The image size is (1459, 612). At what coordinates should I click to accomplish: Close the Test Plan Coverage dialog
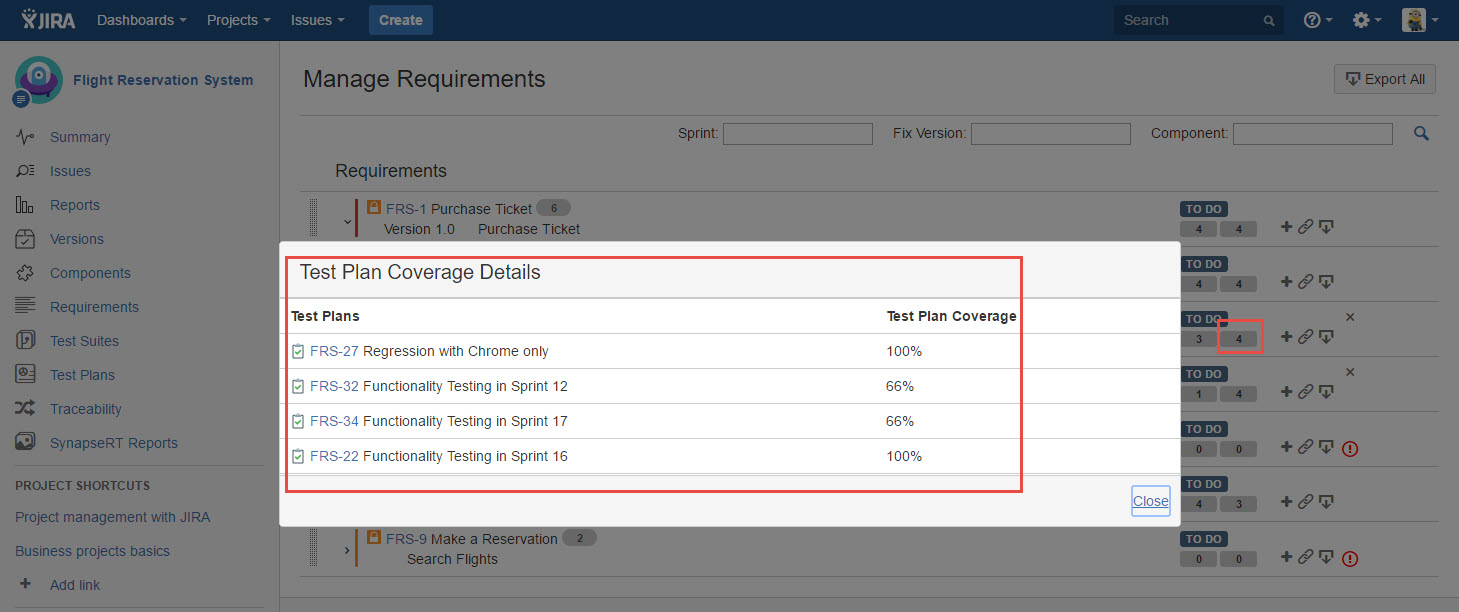pos(1150,501)
